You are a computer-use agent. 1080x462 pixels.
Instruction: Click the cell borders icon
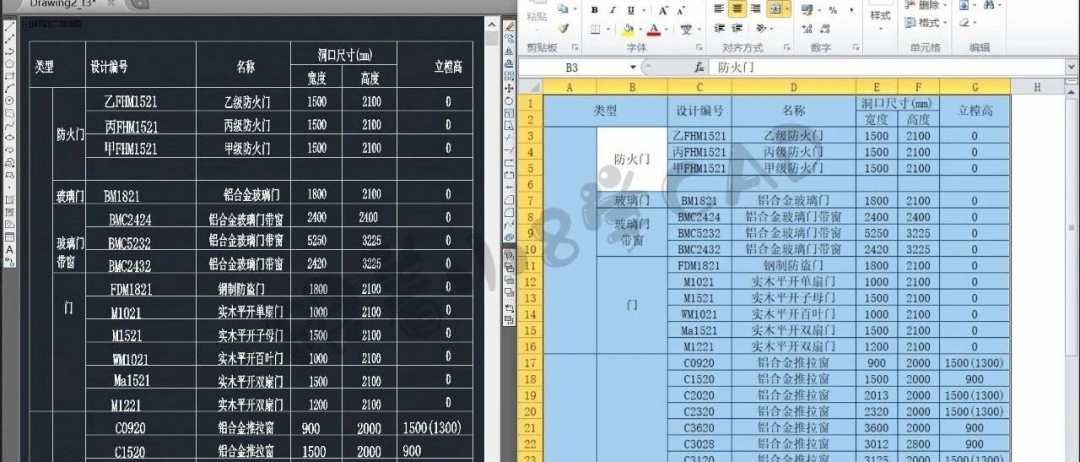point(594,30)
